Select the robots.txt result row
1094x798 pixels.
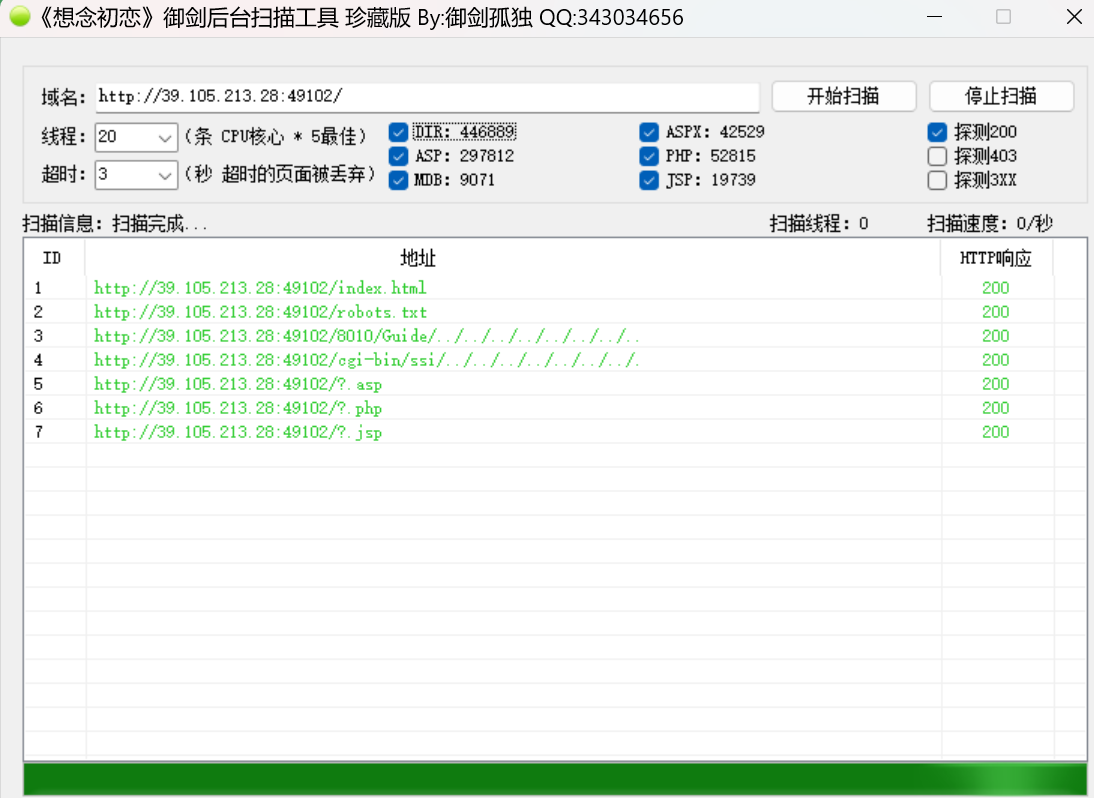tap(555, 312)
